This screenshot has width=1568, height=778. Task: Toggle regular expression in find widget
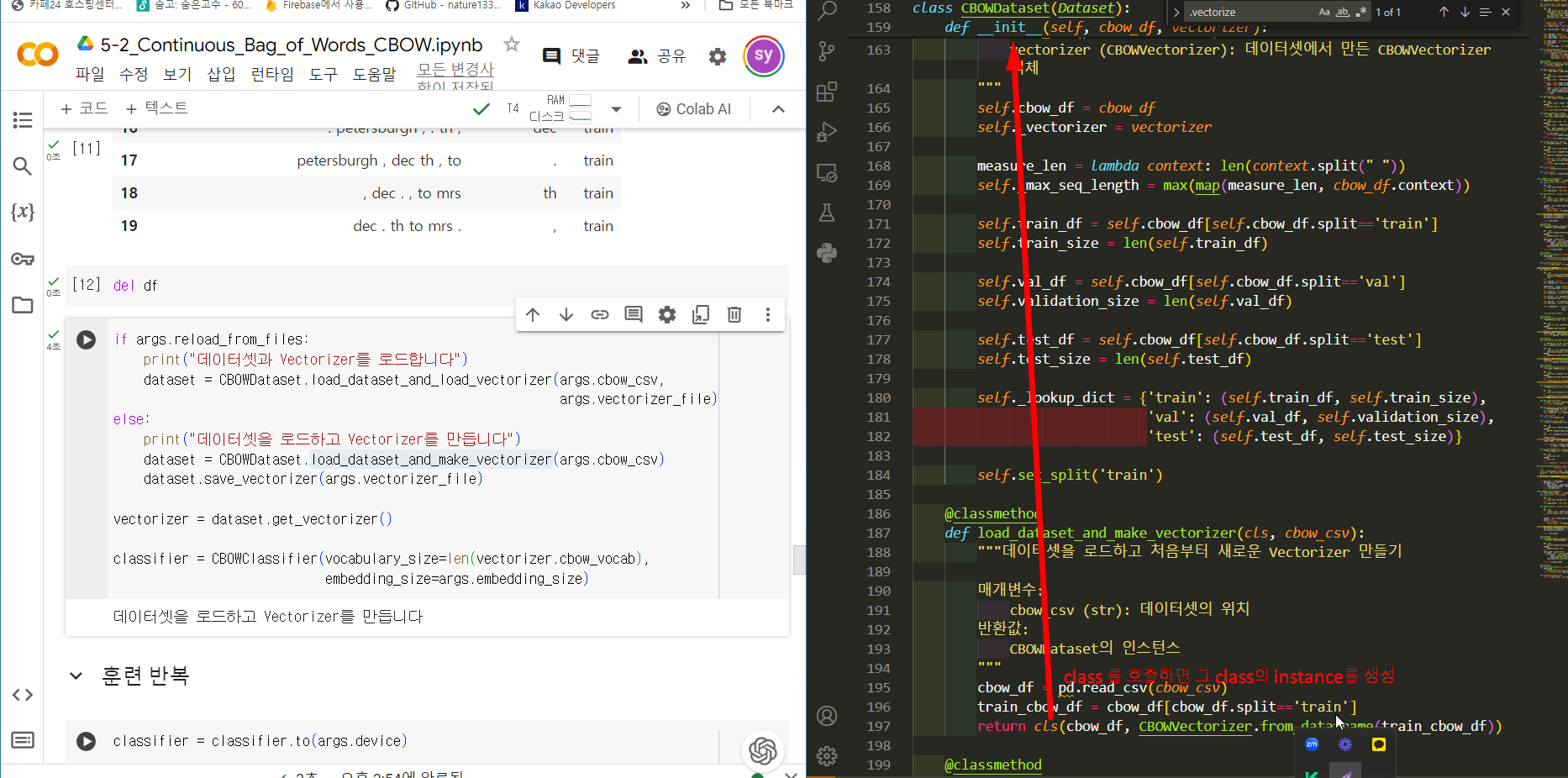(x=1360, y=13)
